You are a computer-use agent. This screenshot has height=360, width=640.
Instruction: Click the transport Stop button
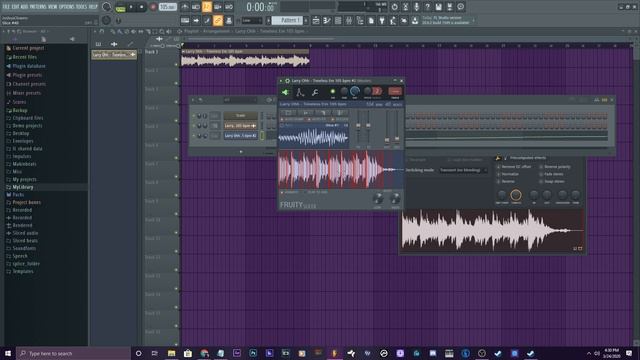142,7
